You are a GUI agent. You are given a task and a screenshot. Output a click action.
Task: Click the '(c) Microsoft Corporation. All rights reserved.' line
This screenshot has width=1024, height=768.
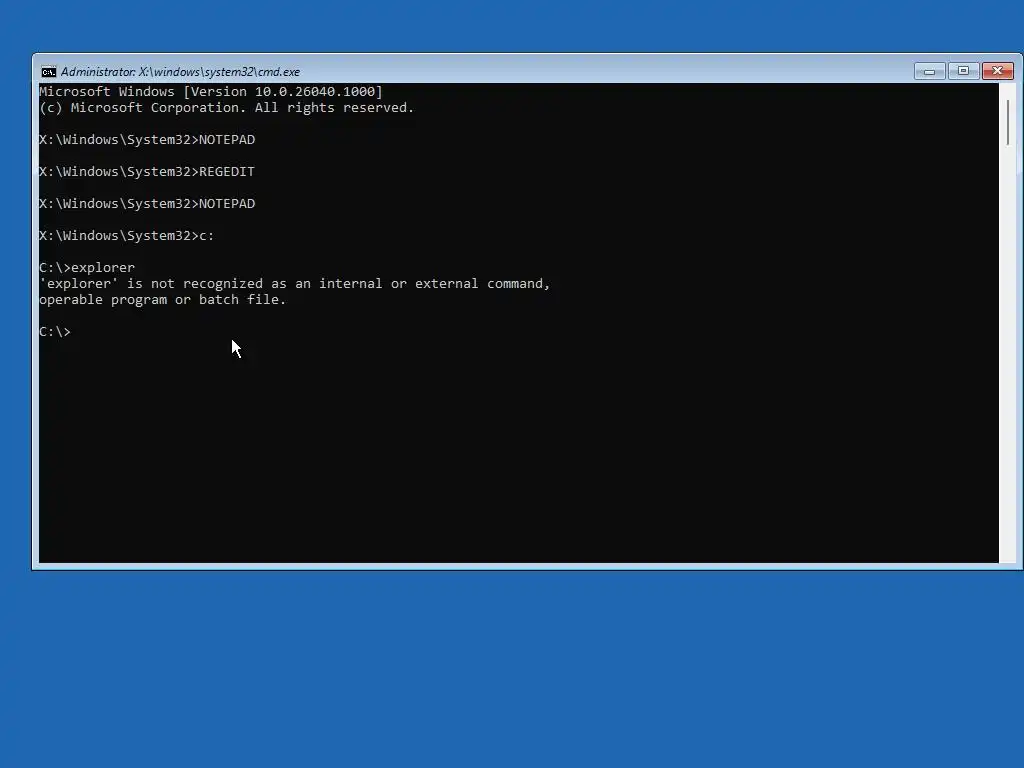pyautogui.click(x=227, y=108)
